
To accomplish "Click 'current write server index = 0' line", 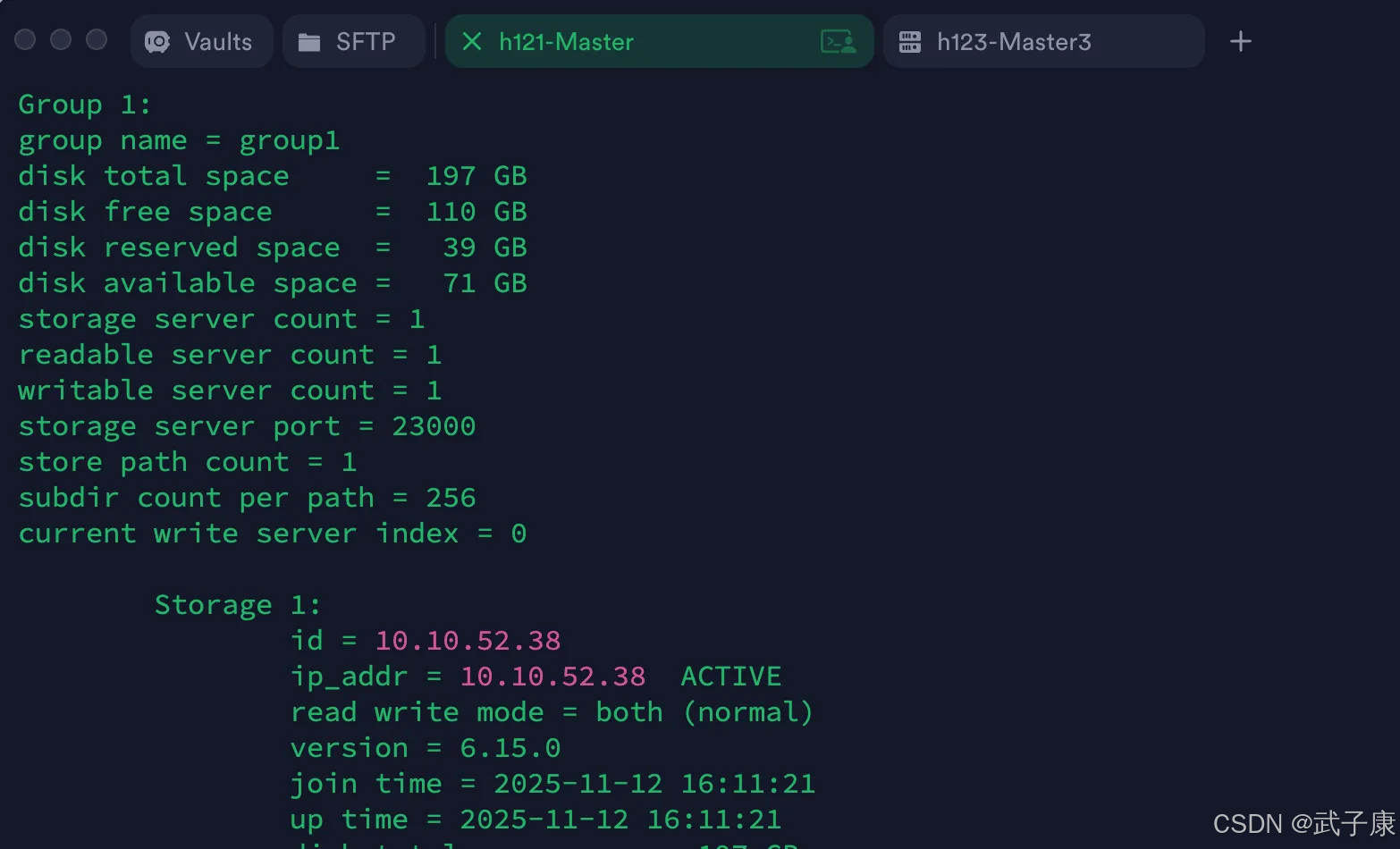I will pos(273,534).
